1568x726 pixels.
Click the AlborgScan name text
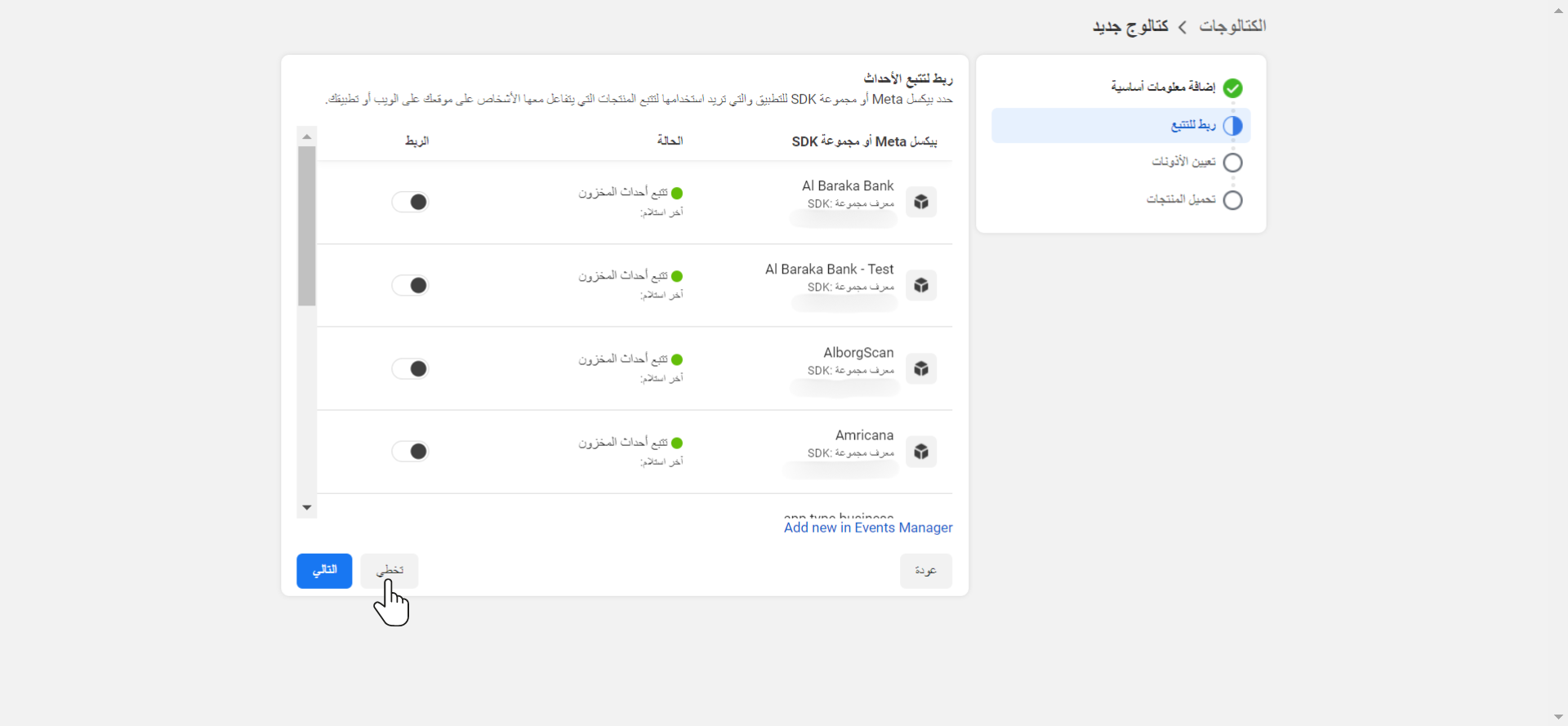coord(858,352)
